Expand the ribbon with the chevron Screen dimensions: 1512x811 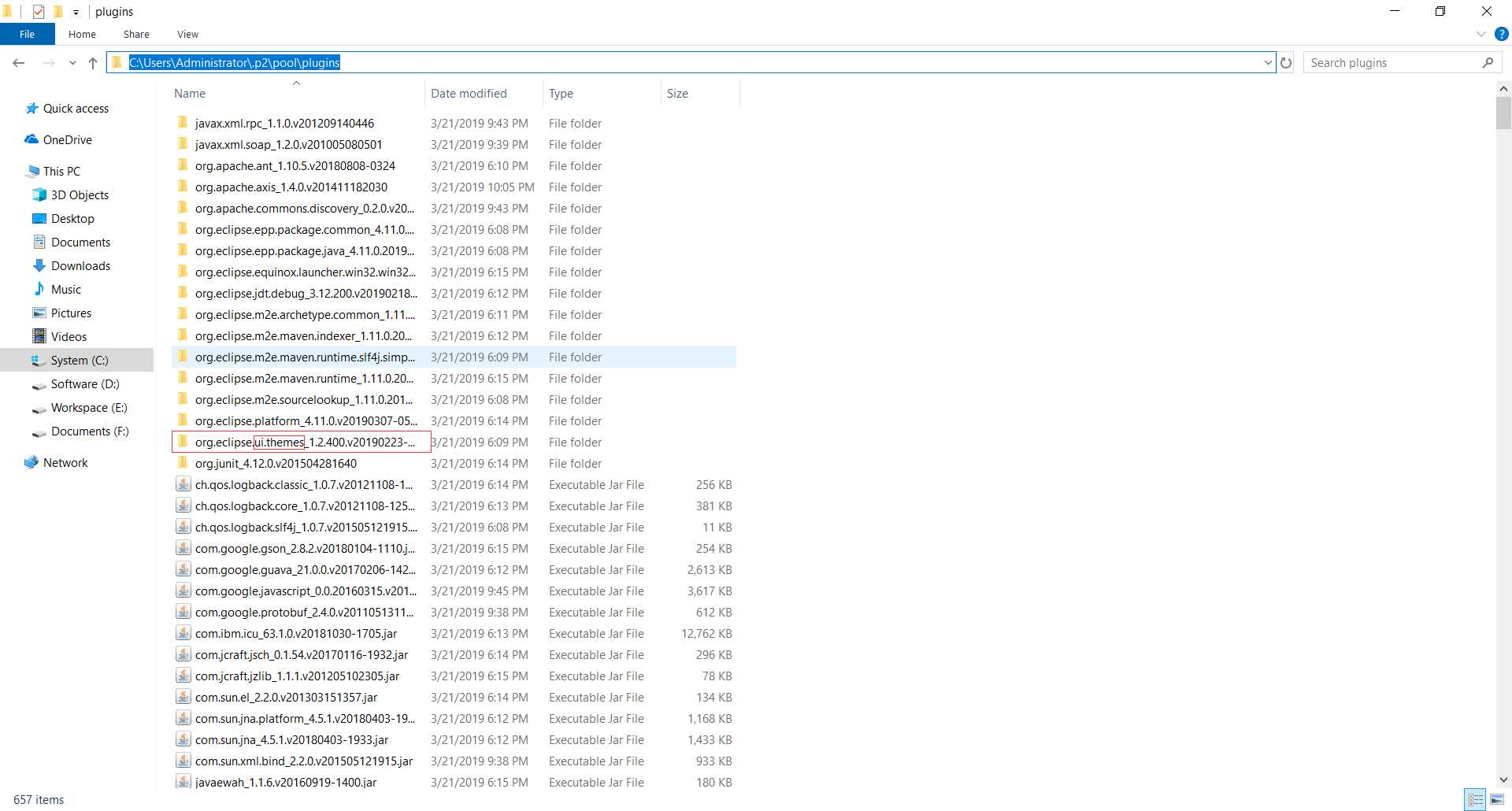1481,34
